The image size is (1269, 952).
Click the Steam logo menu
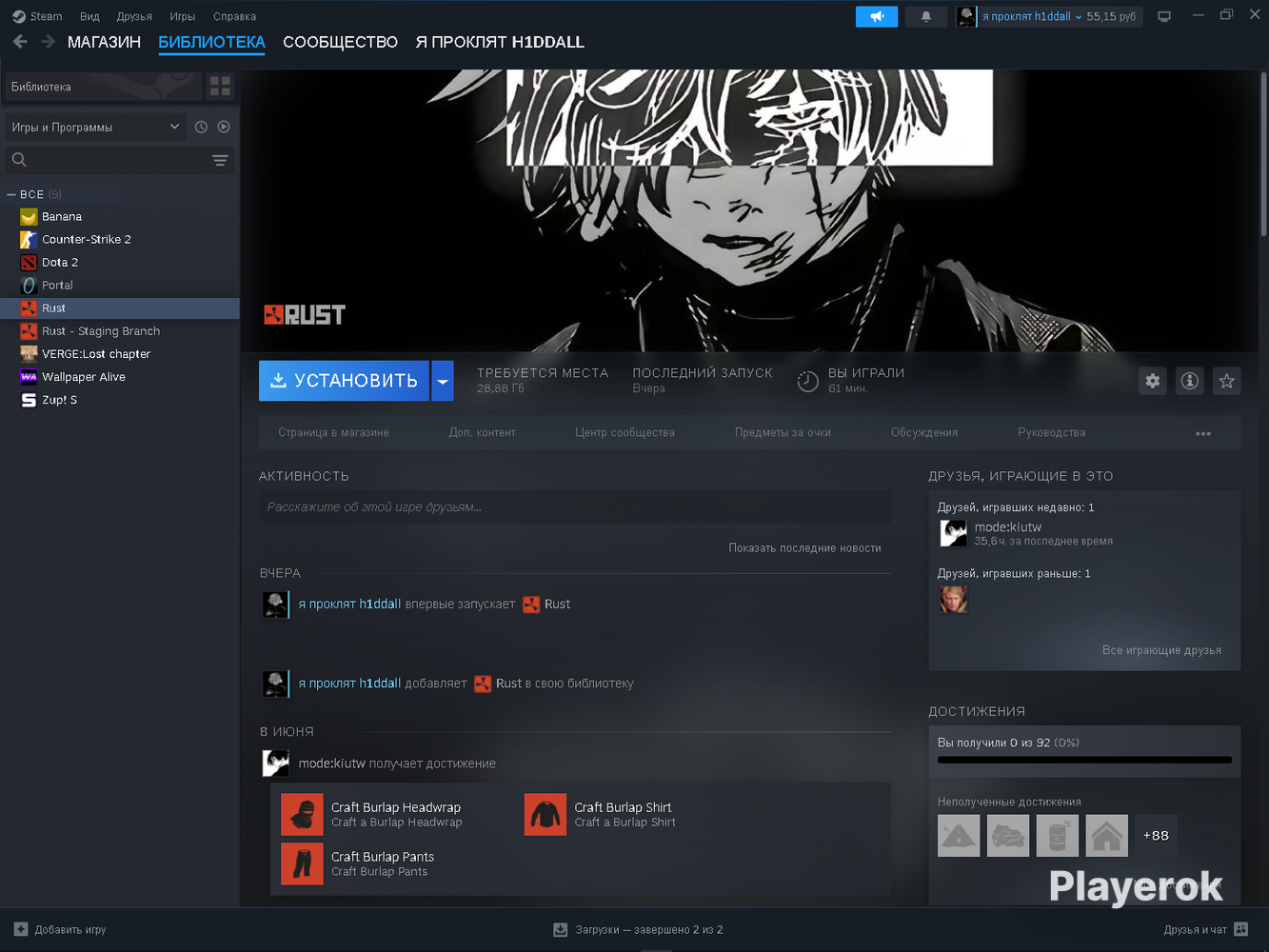pyautogui.click(x=37, y=16)
